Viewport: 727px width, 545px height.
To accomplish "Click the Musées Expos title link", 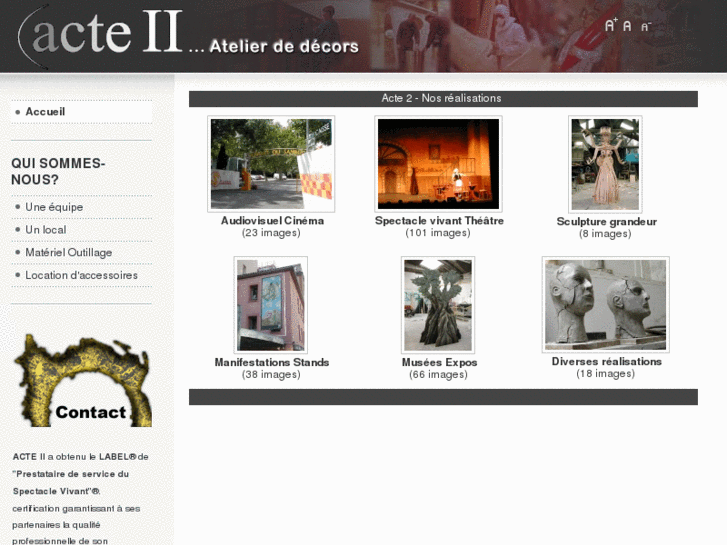I will click(x=439, y=362).
